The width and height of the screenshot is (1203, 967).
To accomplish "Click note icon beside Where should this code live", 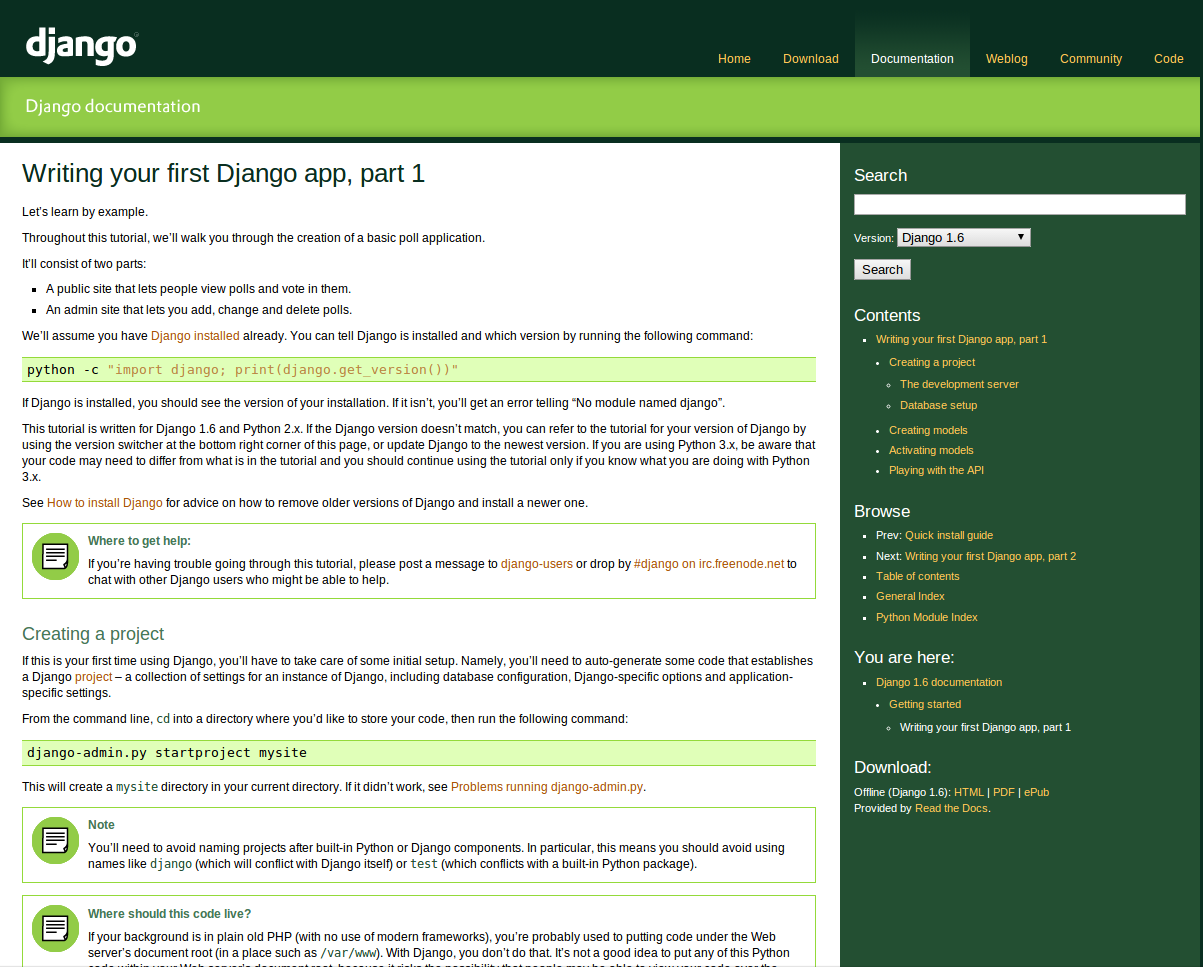I will pyautogui.click(x=56, y=927).
